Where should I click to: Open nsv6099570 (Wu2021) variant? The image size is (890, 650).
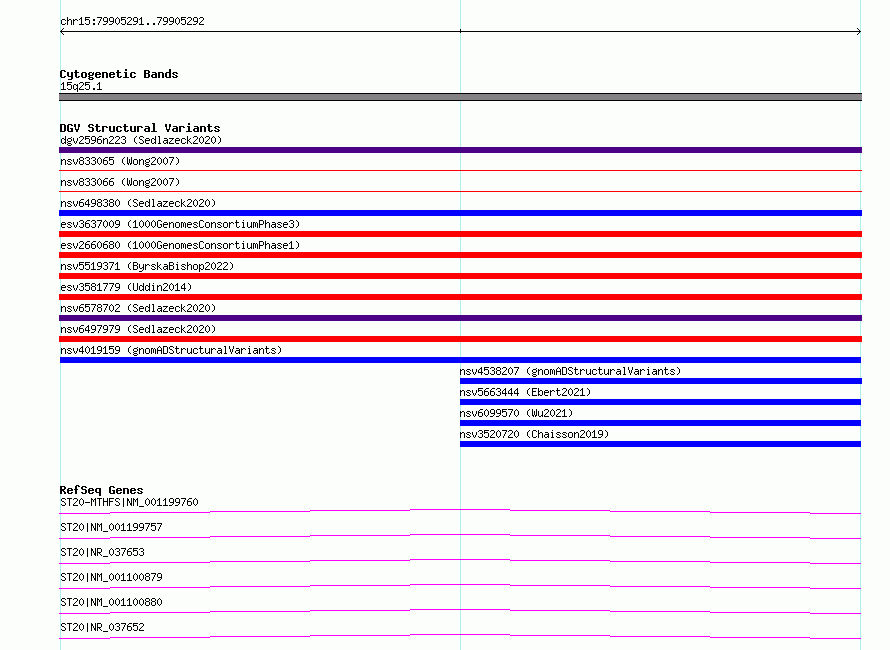(516, 413)
